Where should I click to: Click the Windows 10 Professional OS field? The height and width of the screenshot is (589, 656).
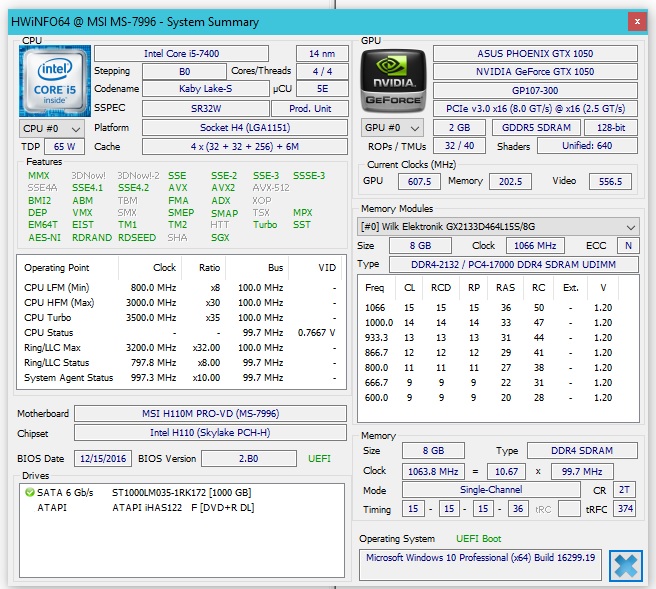tap(480, 565)
